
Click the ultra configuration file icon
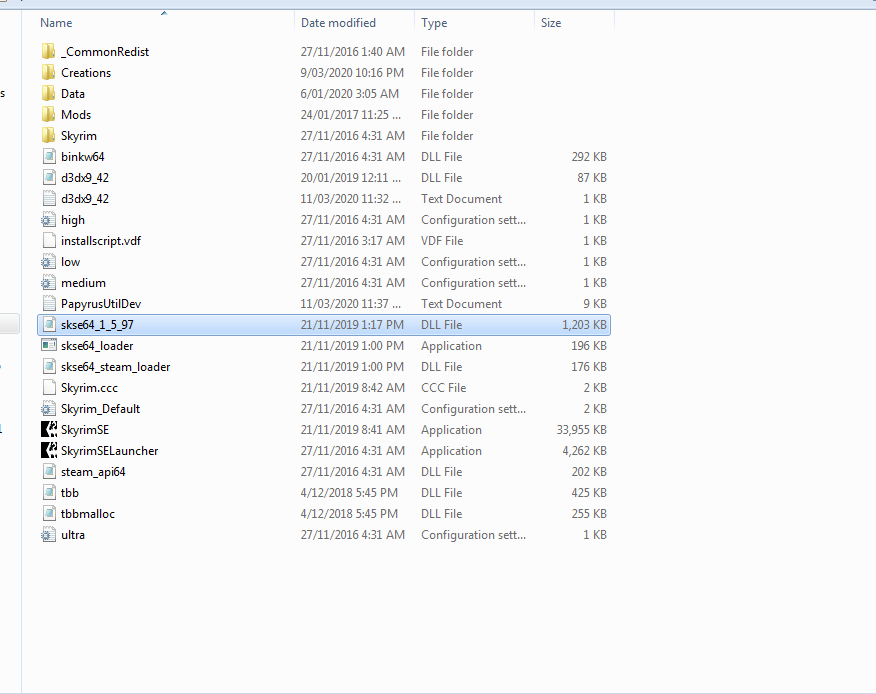point(49,535)
